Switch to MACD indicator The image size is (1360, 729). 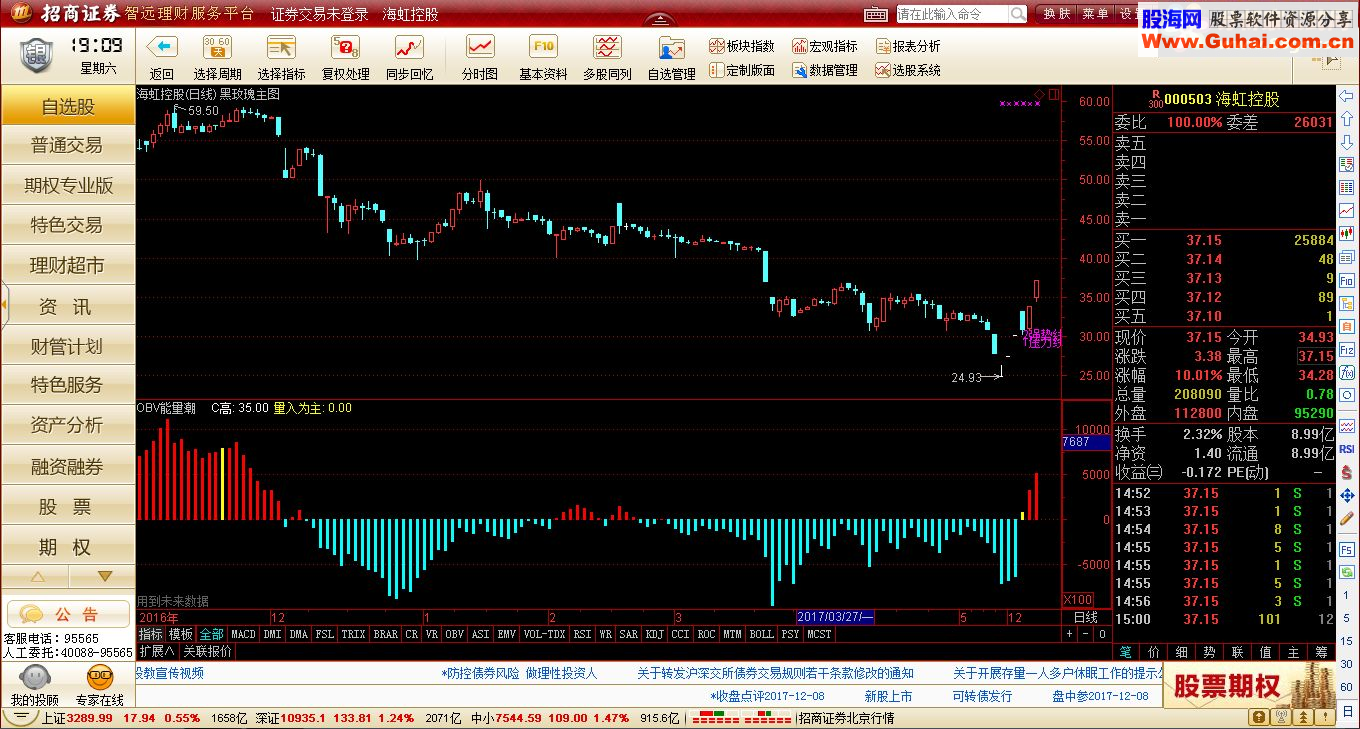243,634
